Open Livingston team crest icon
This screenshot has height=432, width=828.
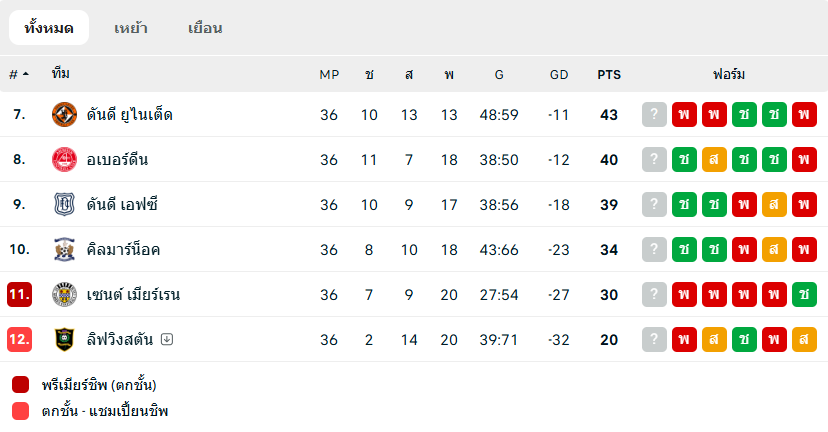tap(64, 340)
